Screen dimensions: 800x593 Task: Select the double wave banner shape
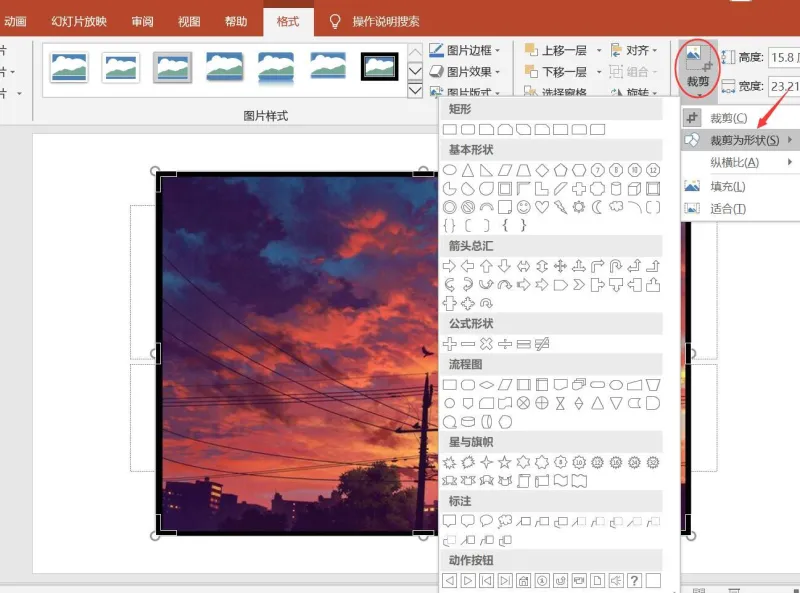[579, 481]
